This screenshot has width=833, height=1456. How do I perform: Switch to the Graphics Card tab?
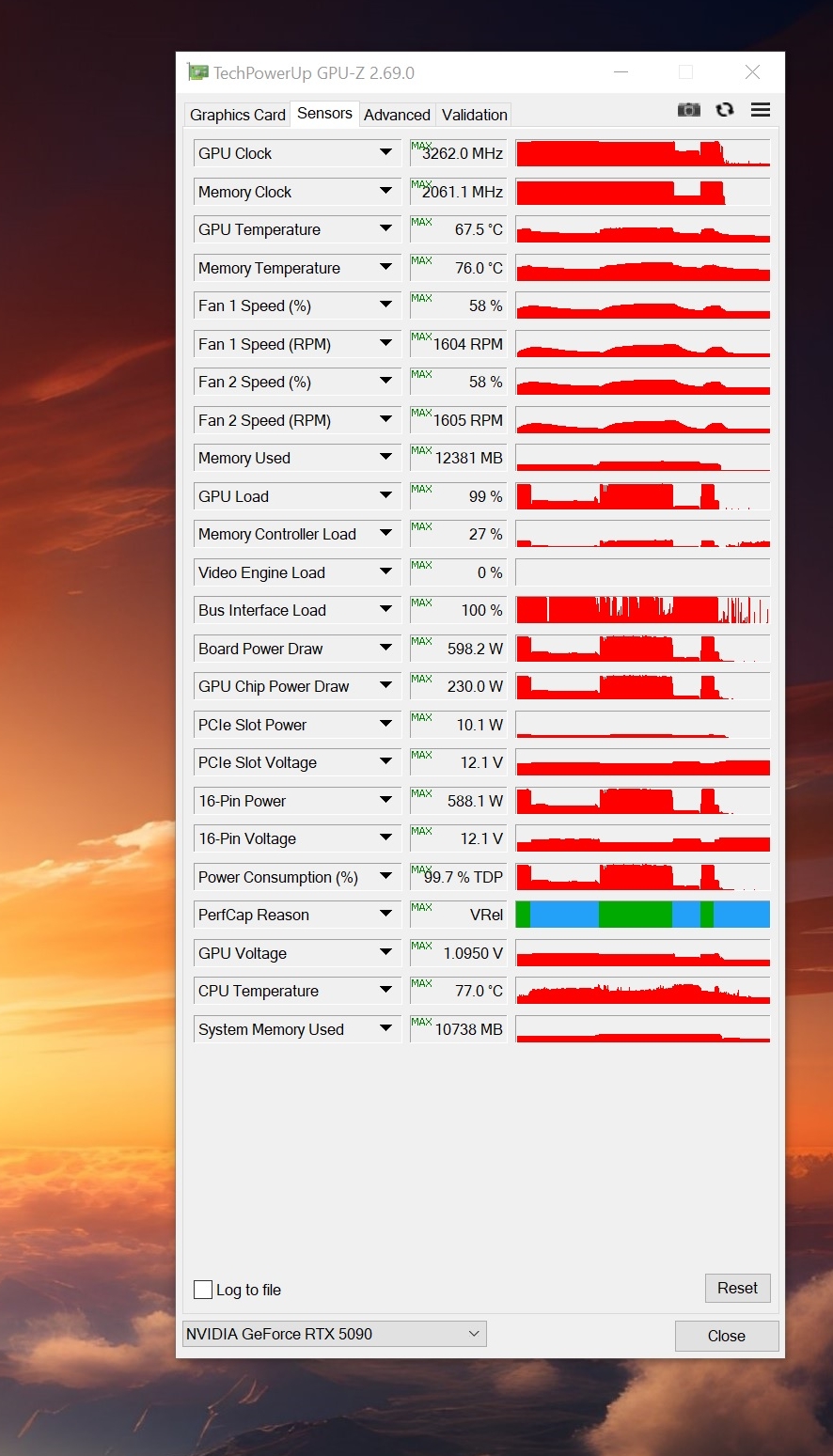(x=238, y=115)
